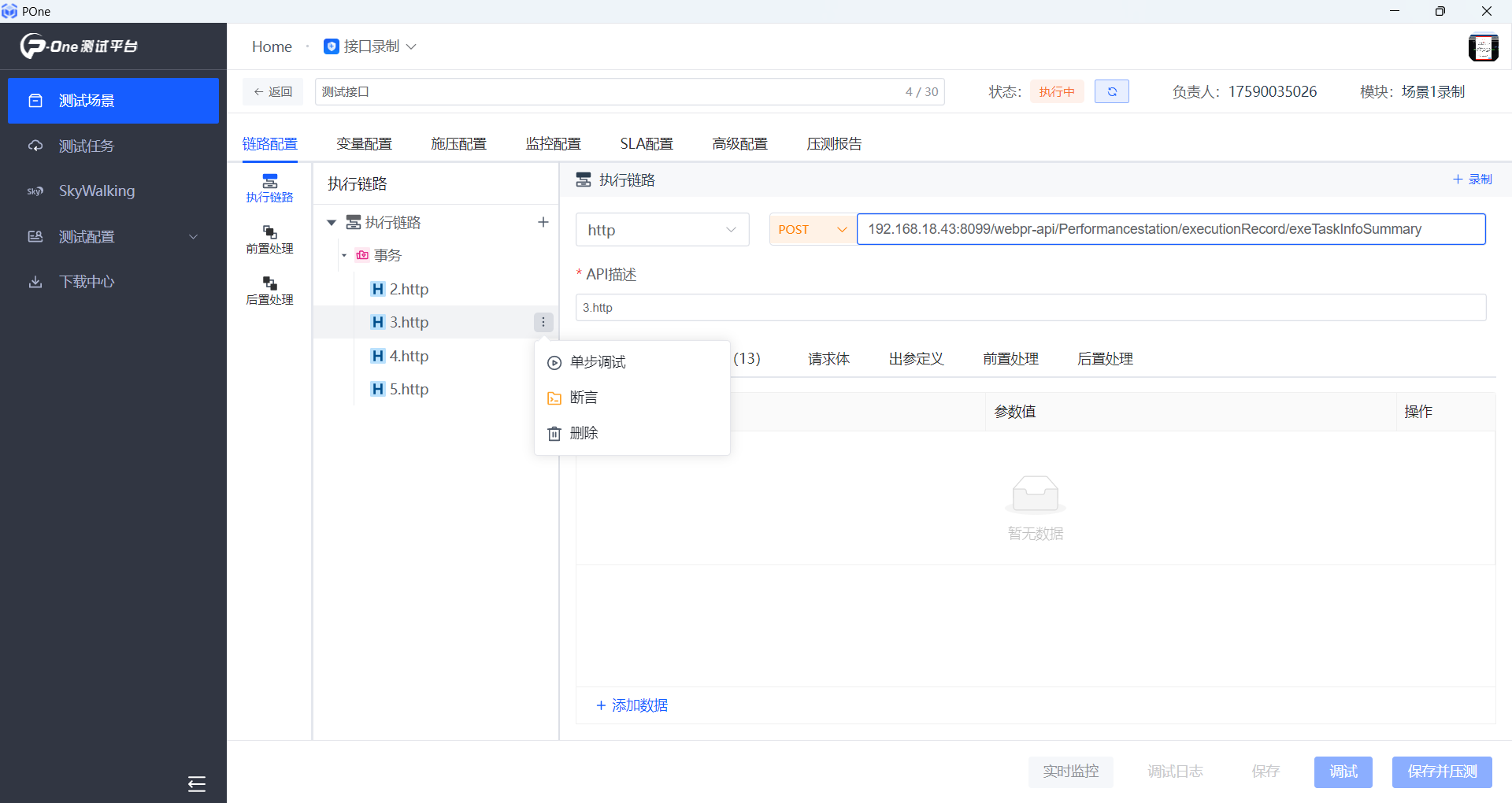This screenshot has width=1512, height=803.
Task: Choose 删除 in the context menu
Action: point(584,433)
